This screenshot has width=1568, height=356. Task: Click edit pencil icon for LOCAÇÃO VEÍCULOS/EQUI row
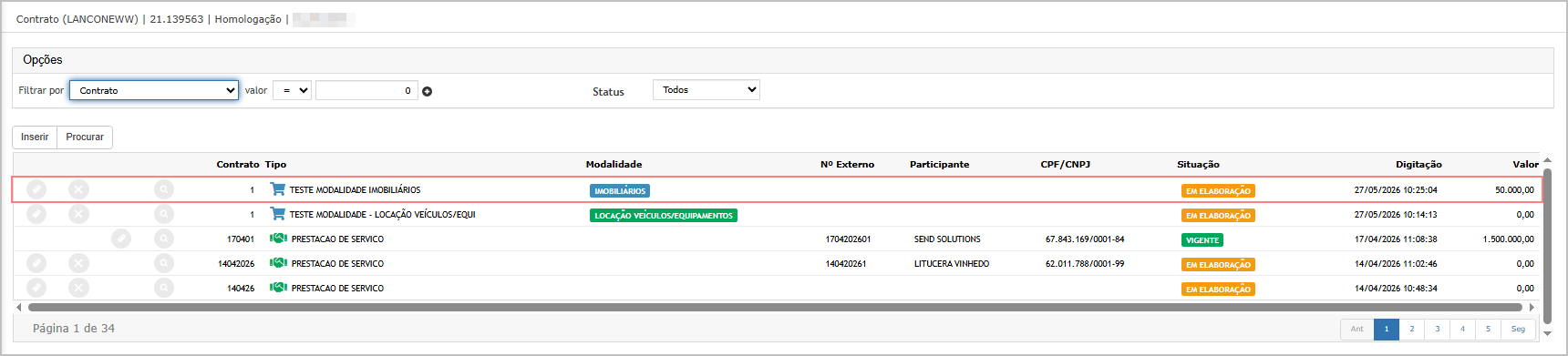click(36, 214)
